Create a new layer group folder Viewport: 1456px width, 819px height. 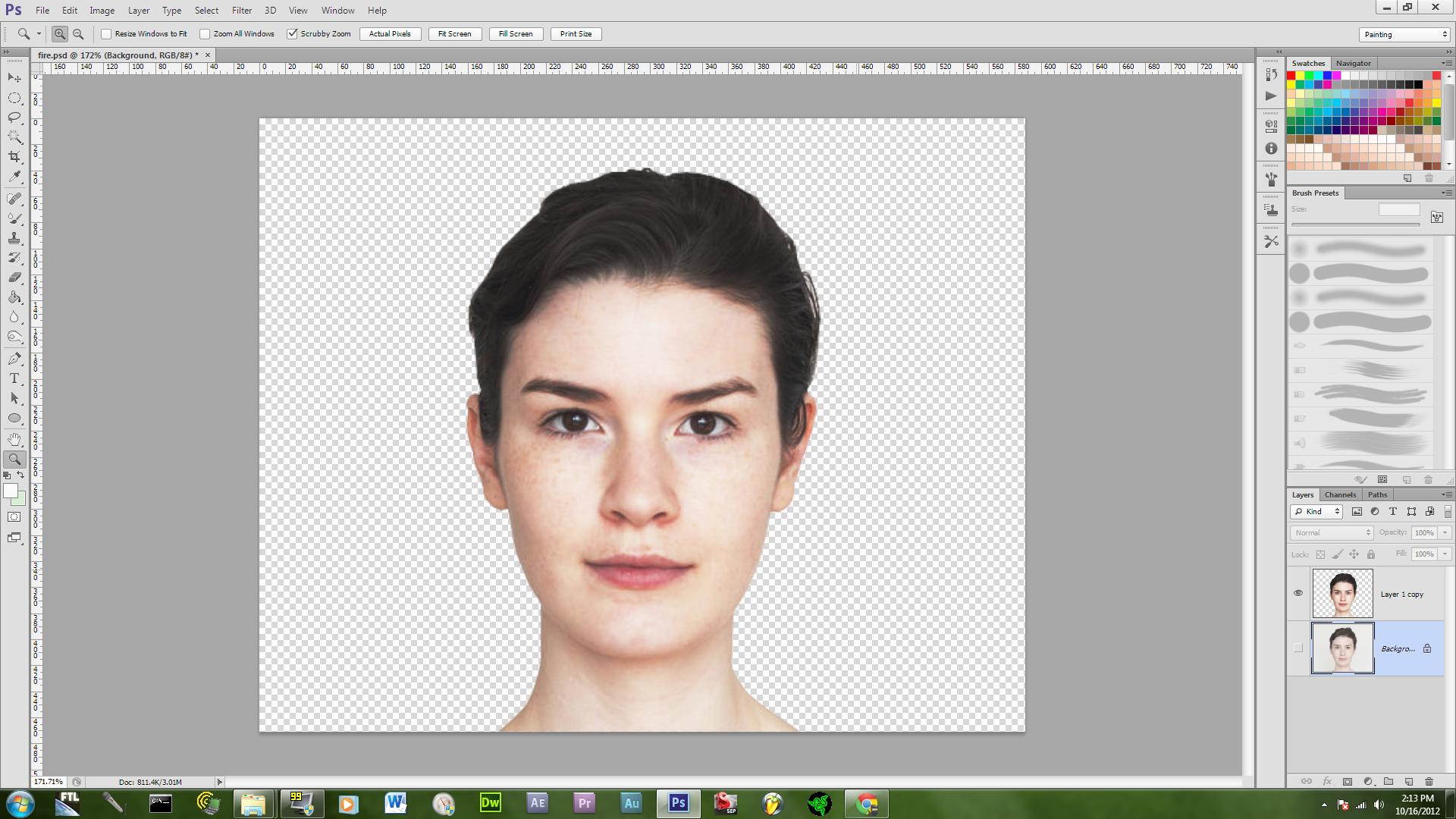pos(1389,781)
